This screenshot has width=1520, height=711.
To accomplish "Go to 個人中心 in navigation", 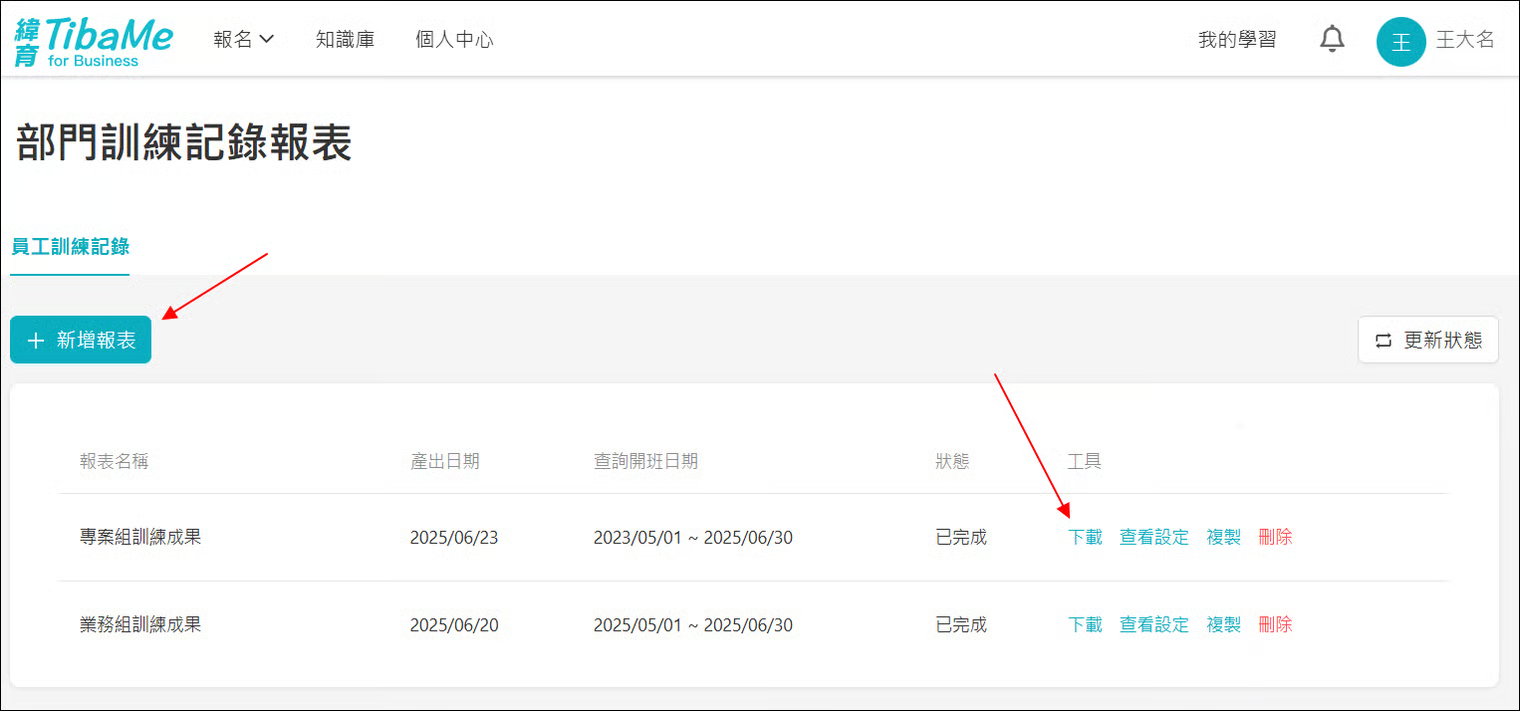I will (454, 40).
